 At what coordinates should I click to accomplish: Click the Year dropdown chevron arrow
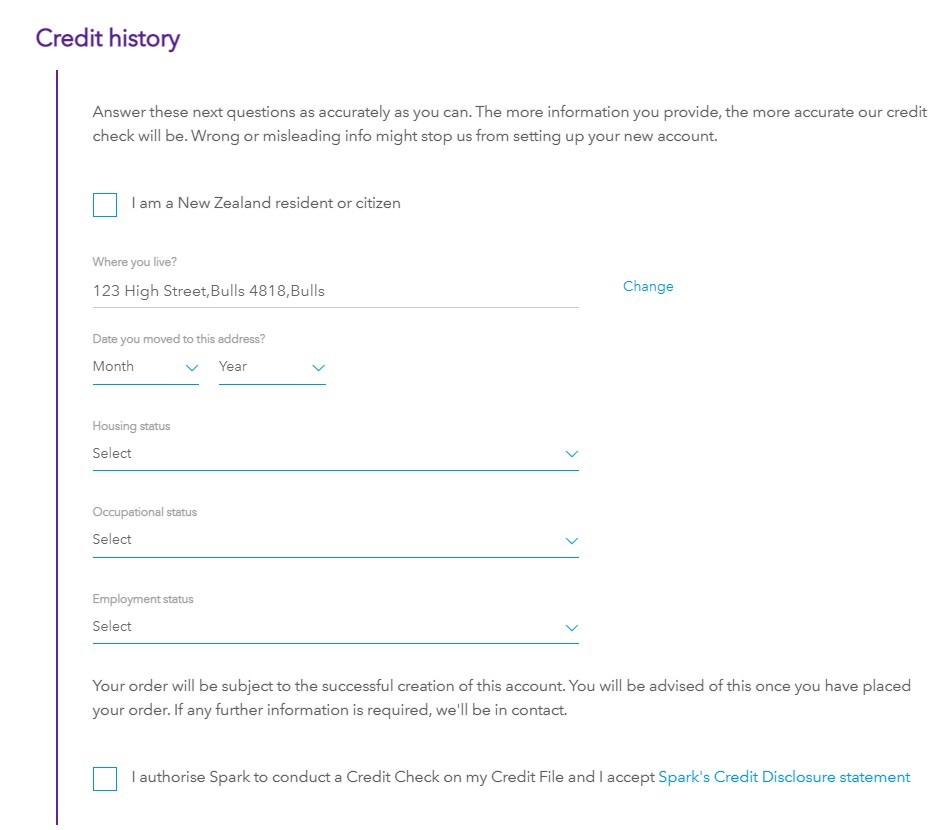[318, 368]
